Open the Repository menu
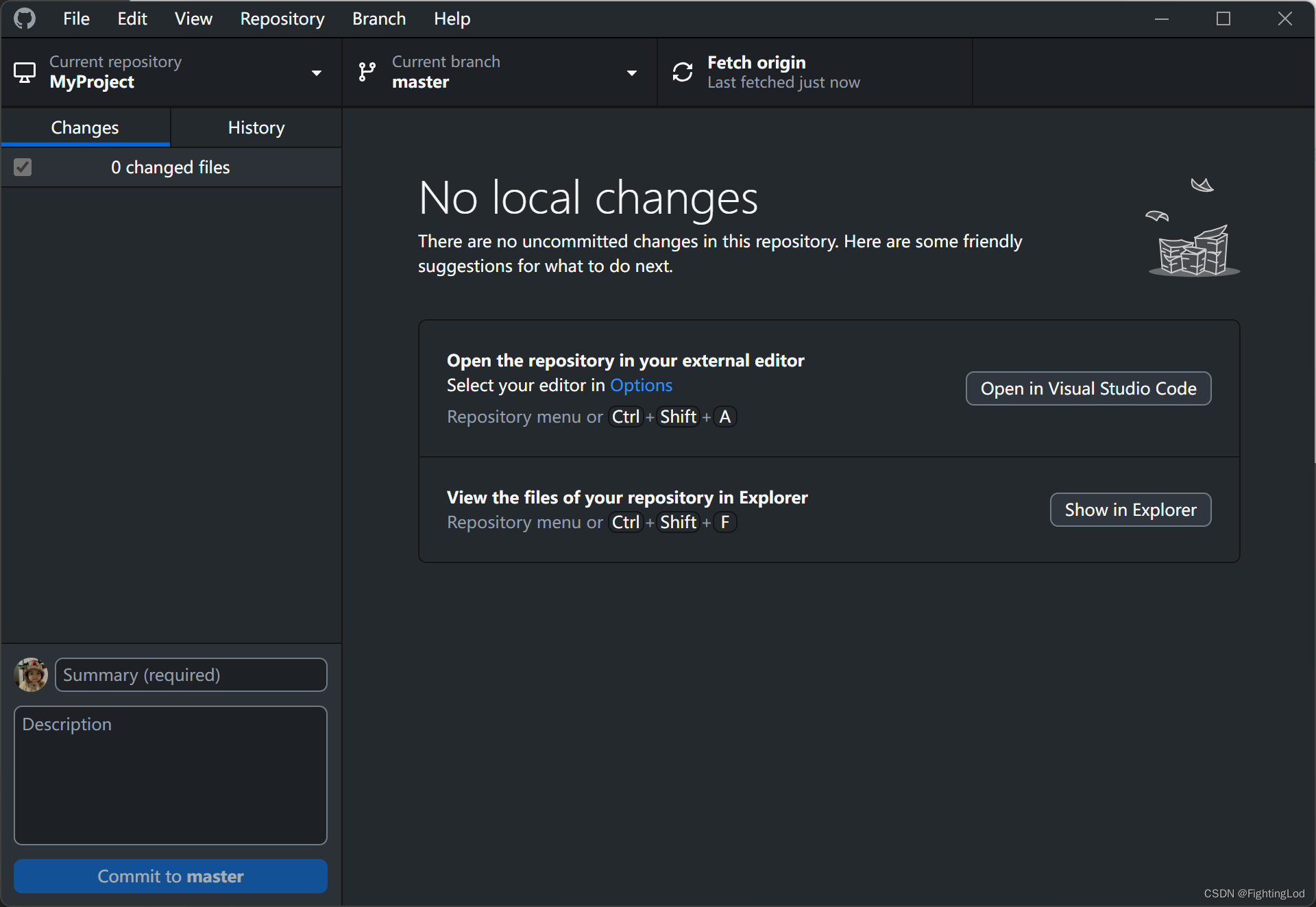Viewport: 1316px width, 907px height. (x=282, y=18)
